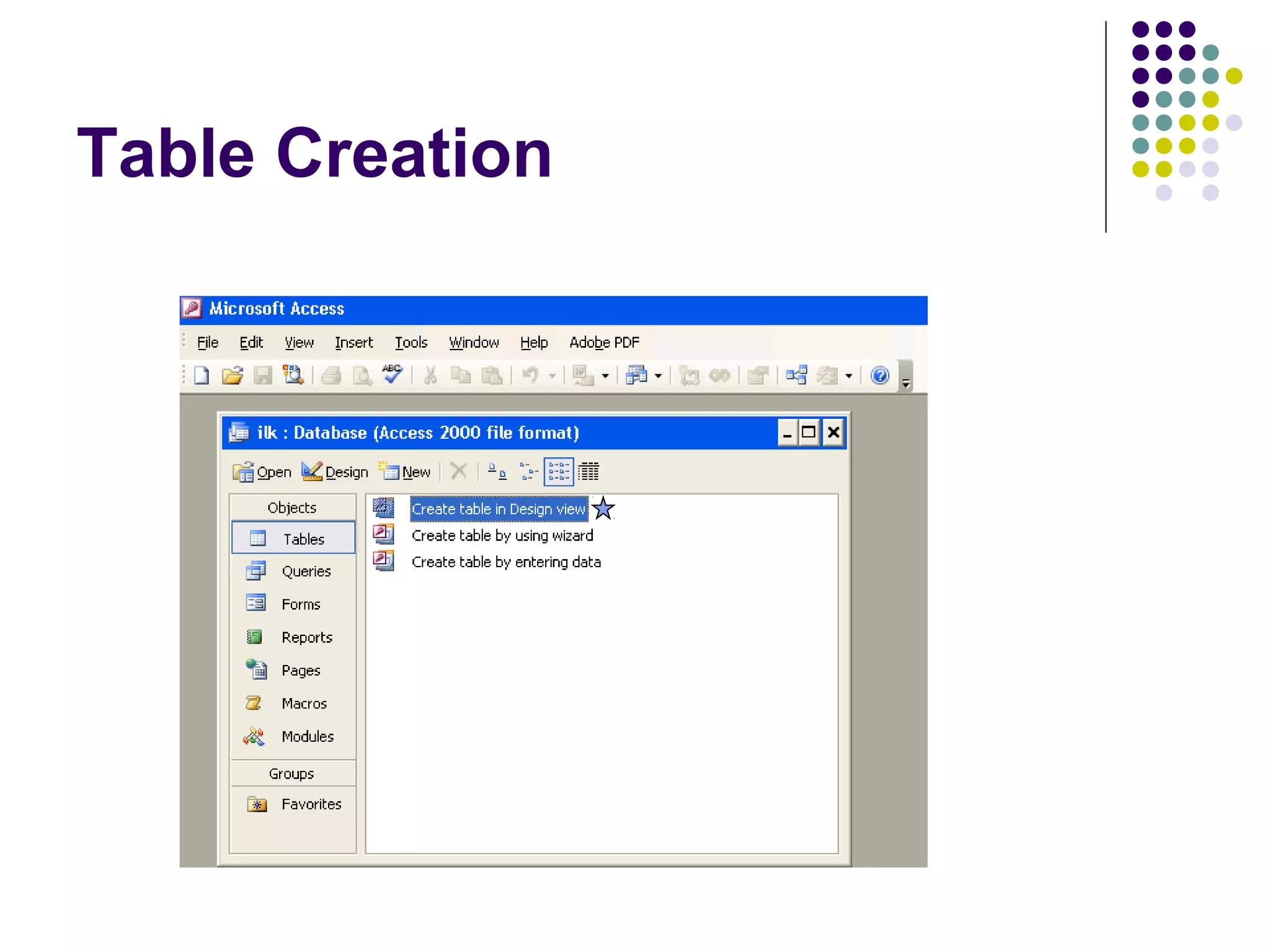Select Queries in the Objects pane

point(306,571)
